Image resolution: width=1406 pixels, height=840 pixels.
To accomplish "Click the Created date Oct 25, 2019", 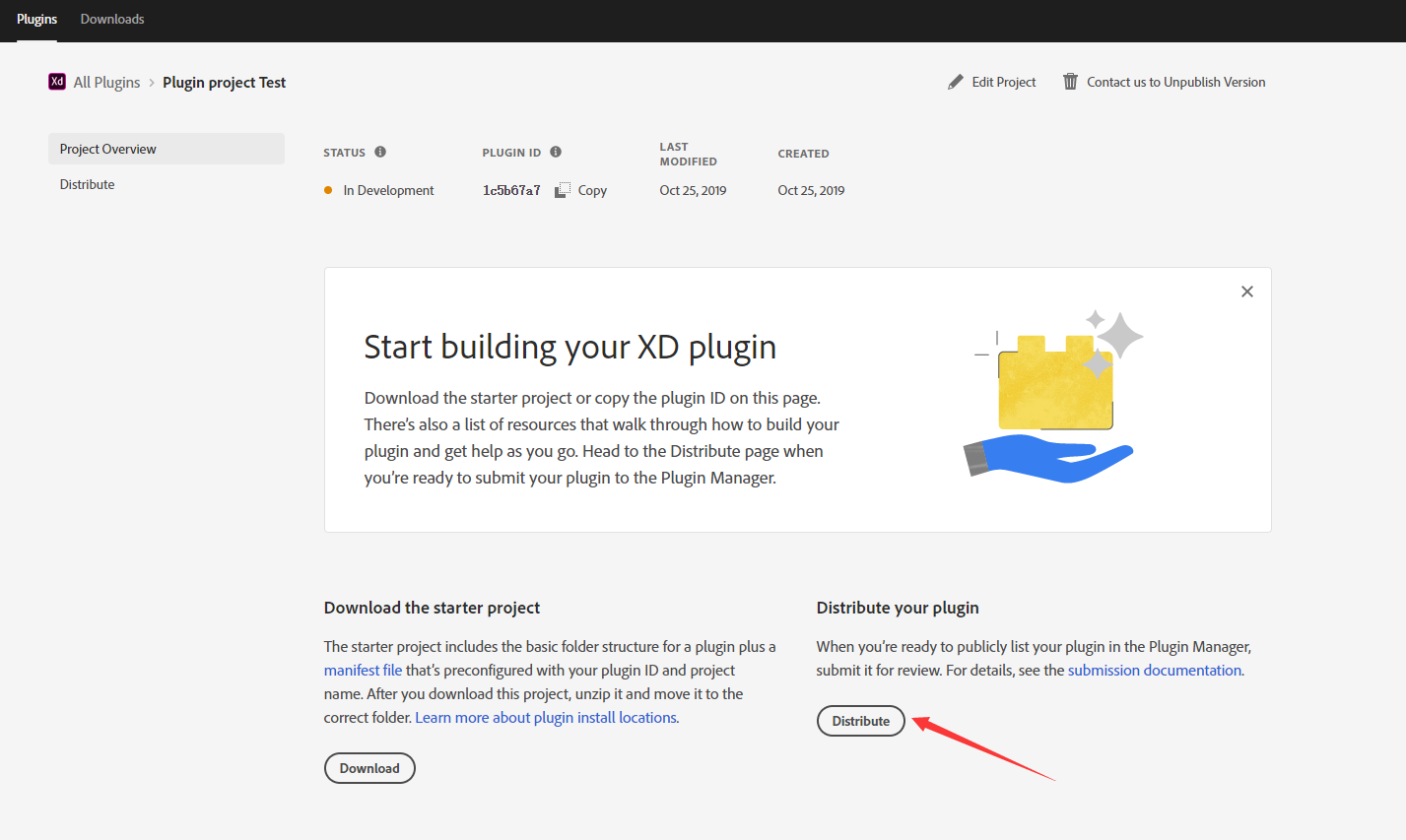I will point(811,190).
